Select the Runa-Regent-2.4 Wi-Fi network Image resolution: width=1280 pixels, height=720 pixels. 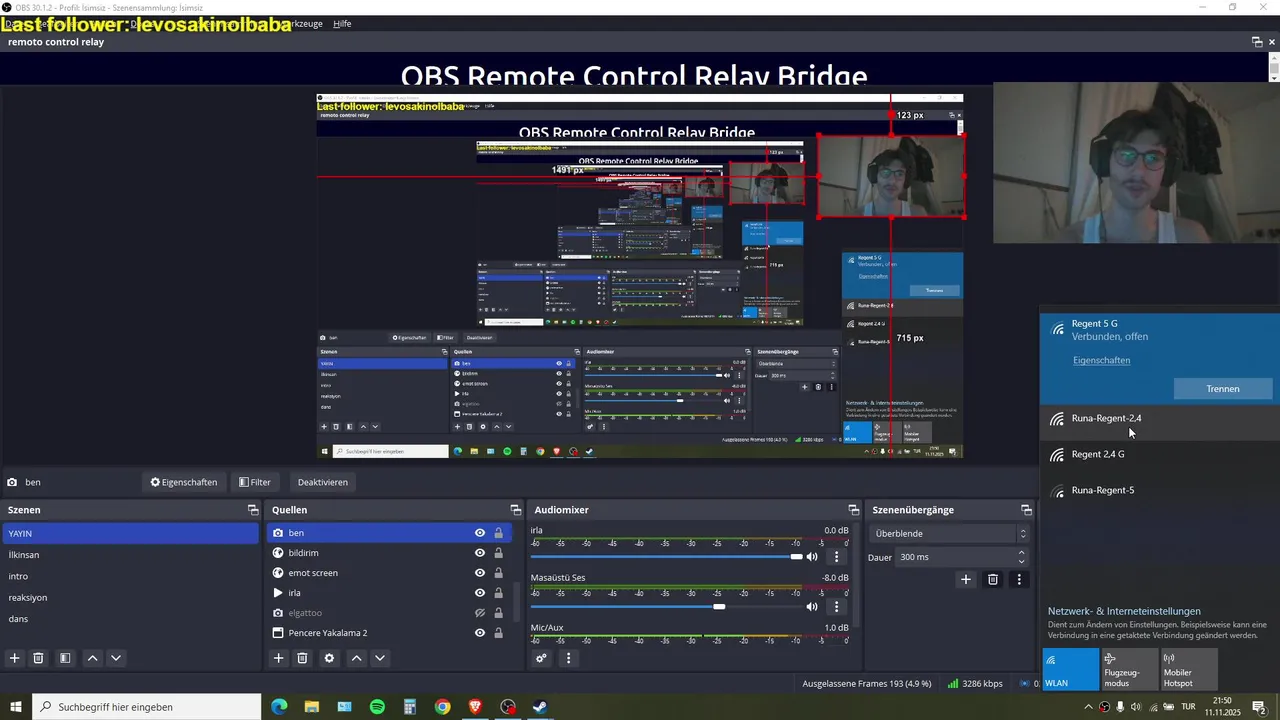(x=1160, y=419)
